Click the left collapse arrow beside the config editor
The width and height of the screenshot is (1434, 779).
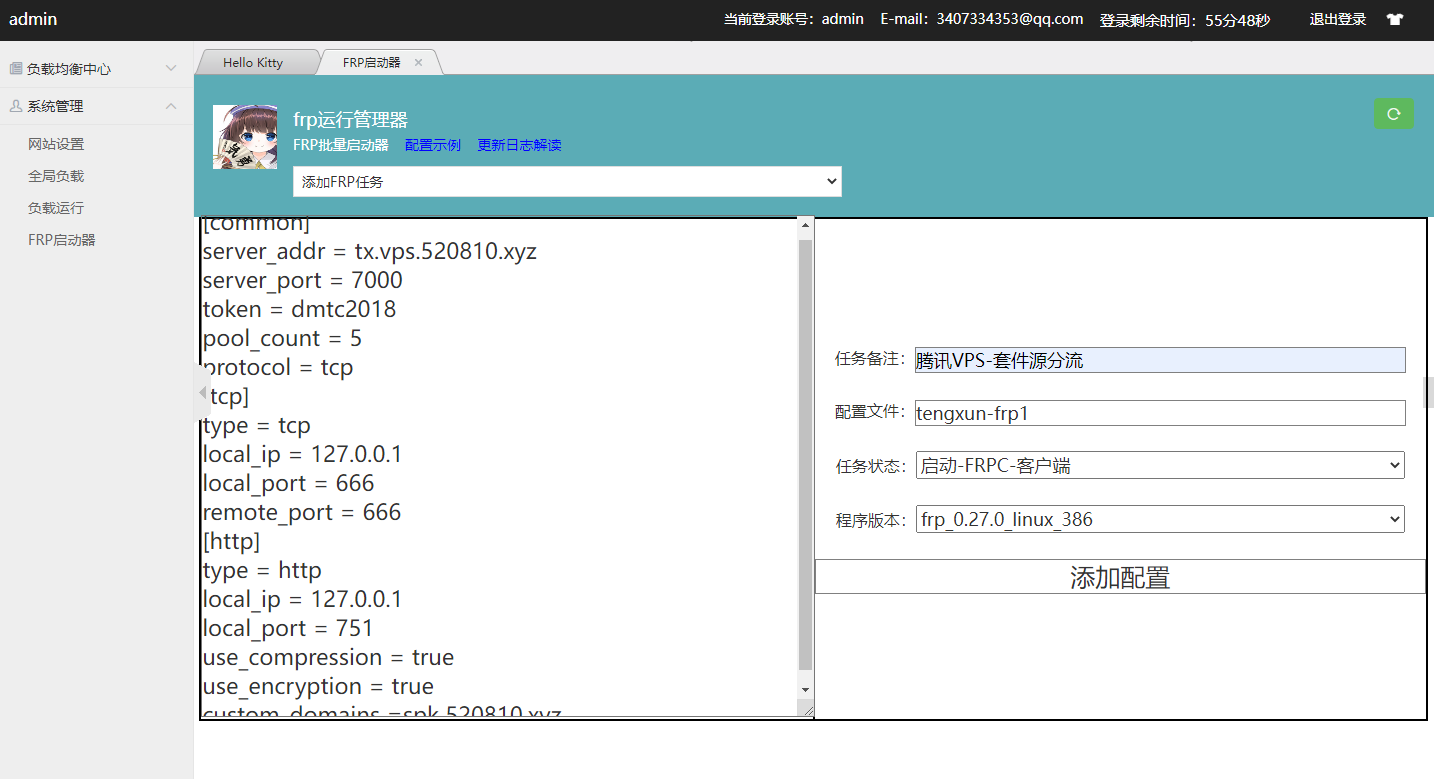pos(203,392)
